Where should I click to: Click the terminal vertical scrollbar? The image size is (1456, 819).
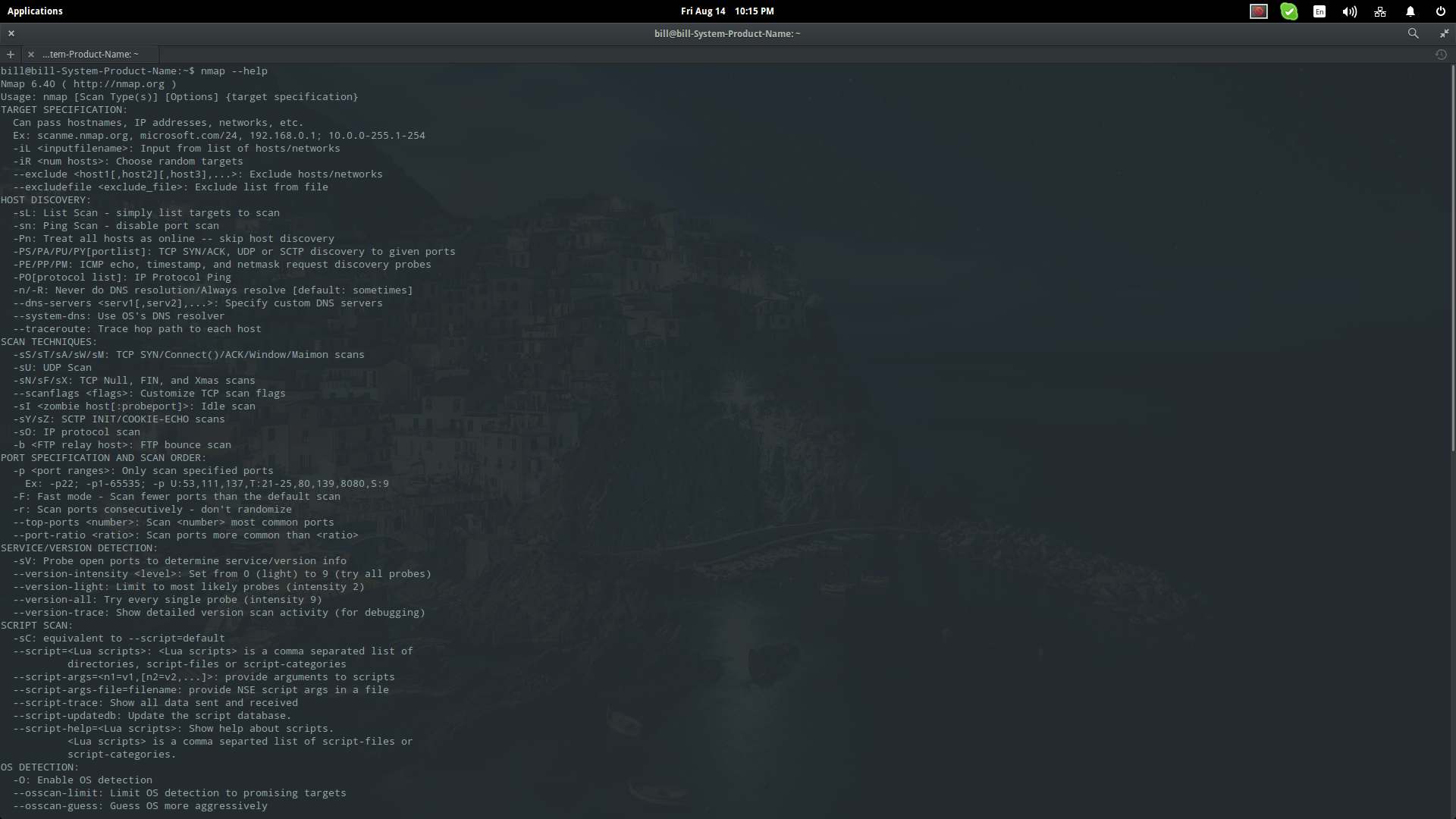pyautogui.click(x=1452, y=258)
